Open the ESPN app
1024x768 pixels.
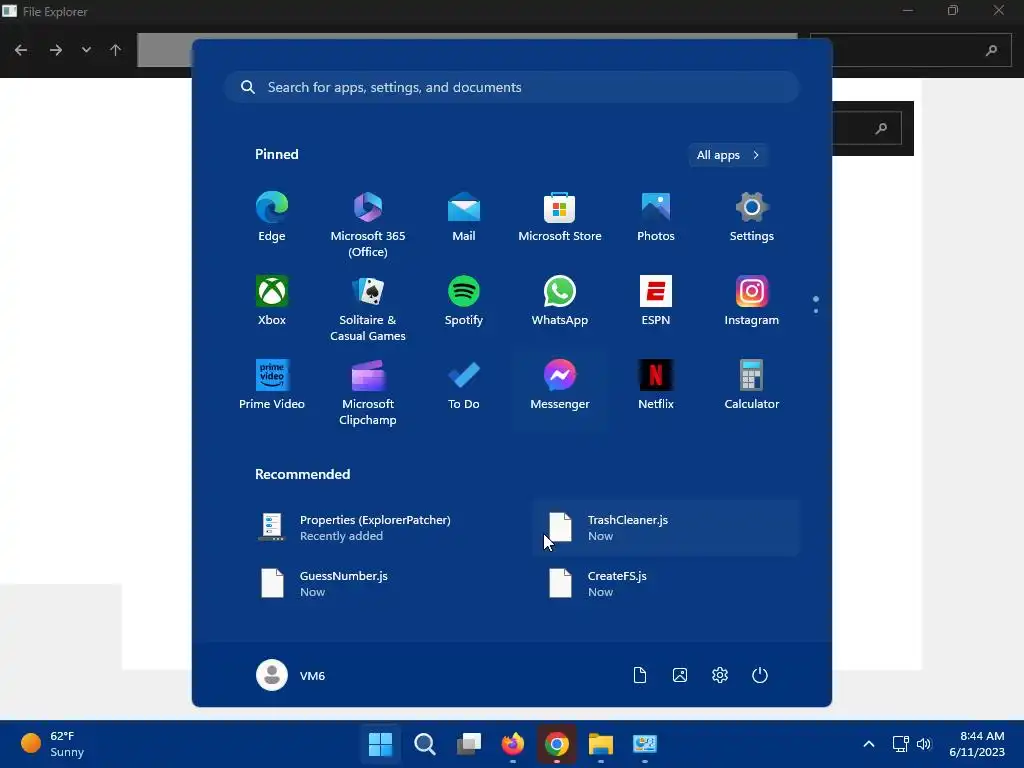pos(656,301)
